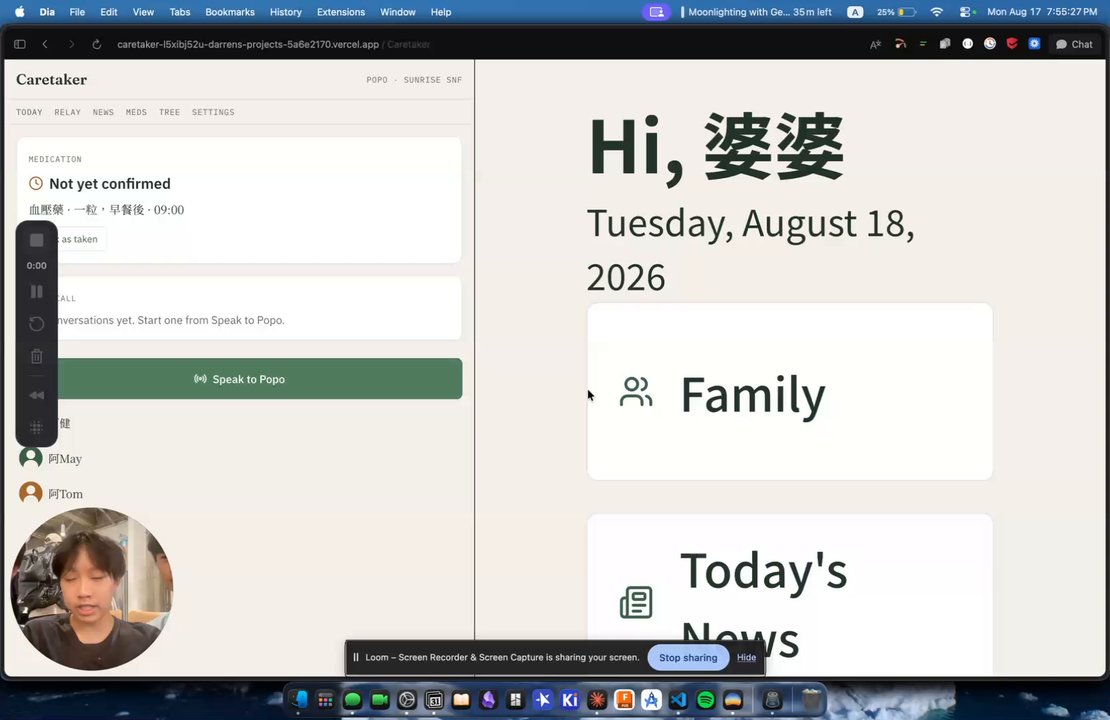Open Obsidian from the Dock

point(488,699)
